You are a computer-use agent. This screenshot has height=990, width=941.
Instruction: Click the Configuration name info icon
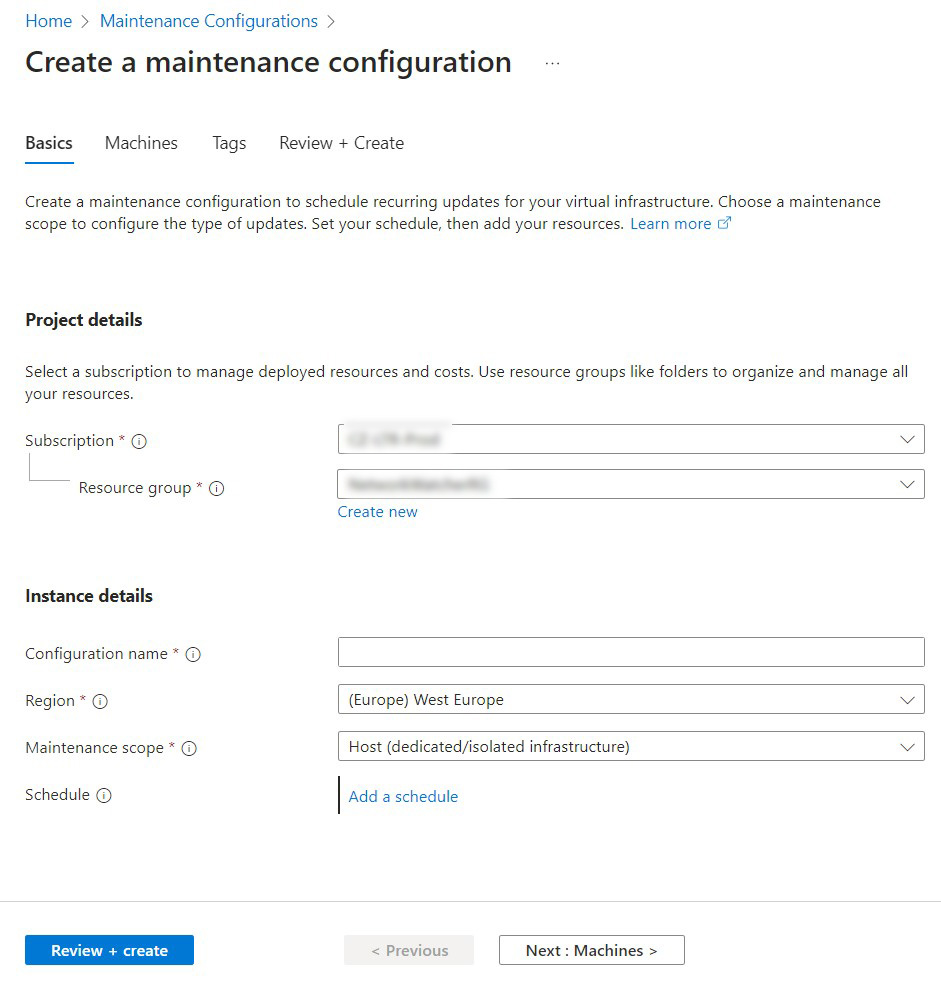pyautogui.click(x=193, y=655)
